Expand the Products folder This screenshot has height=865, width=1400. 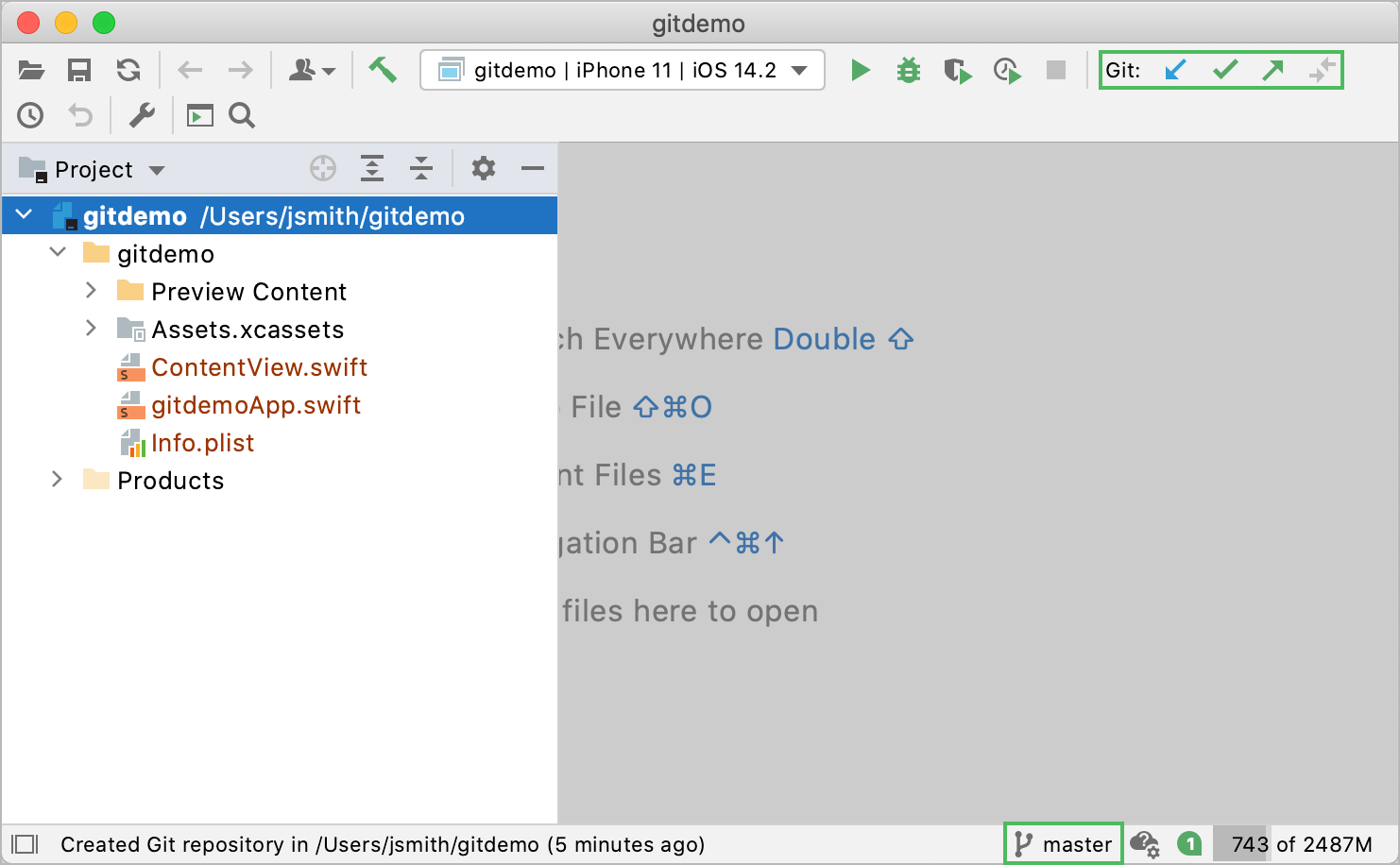58,480
